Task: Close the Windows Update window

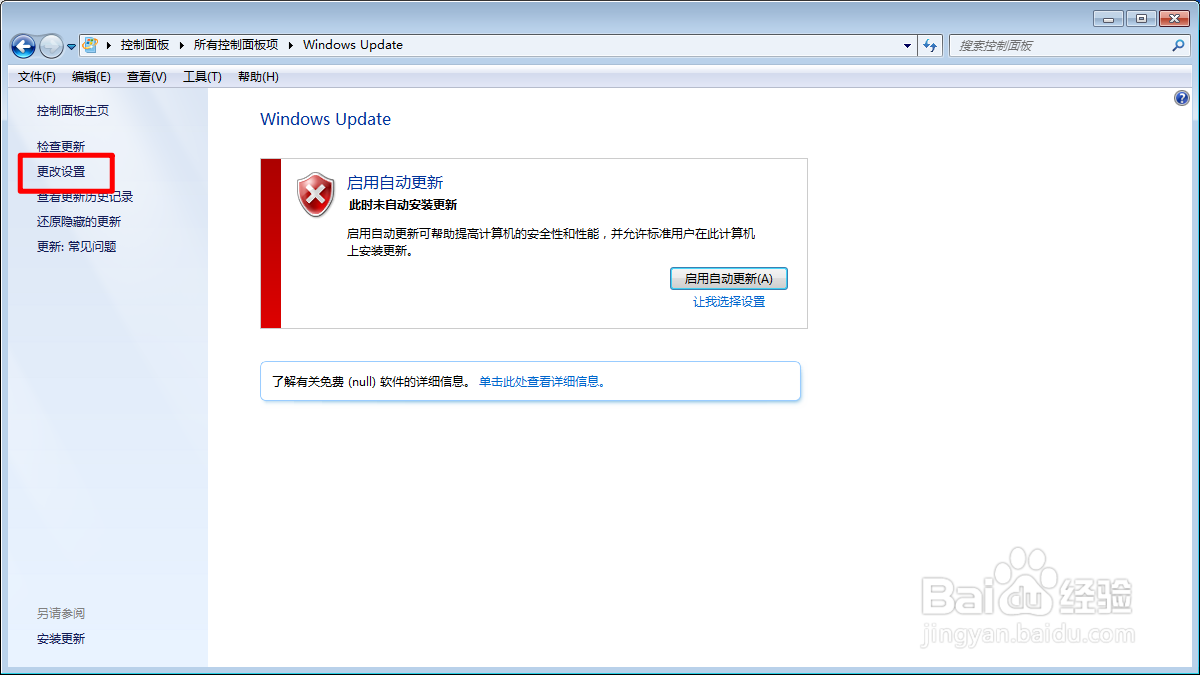Action: [x=1174, y=18]
